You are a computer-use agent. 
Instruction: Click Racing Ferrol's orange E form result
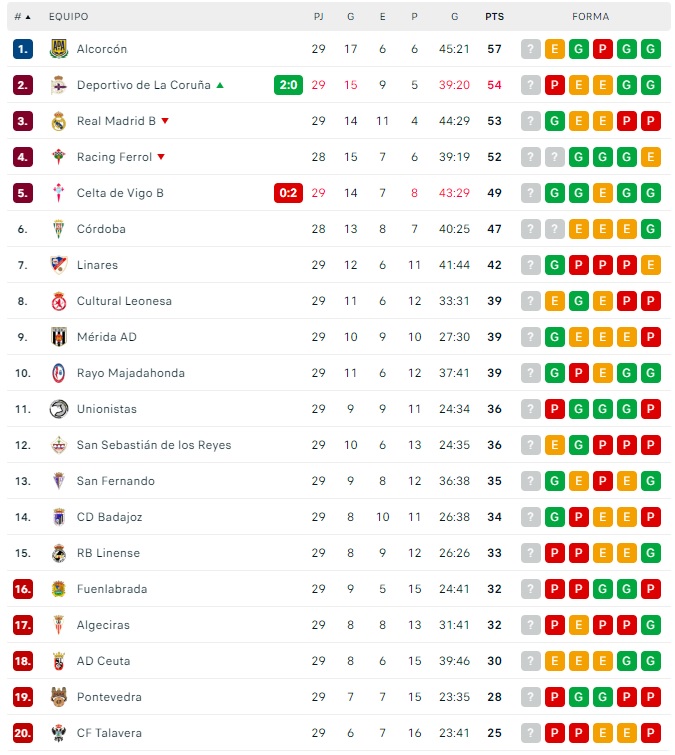tap(650, 157)
